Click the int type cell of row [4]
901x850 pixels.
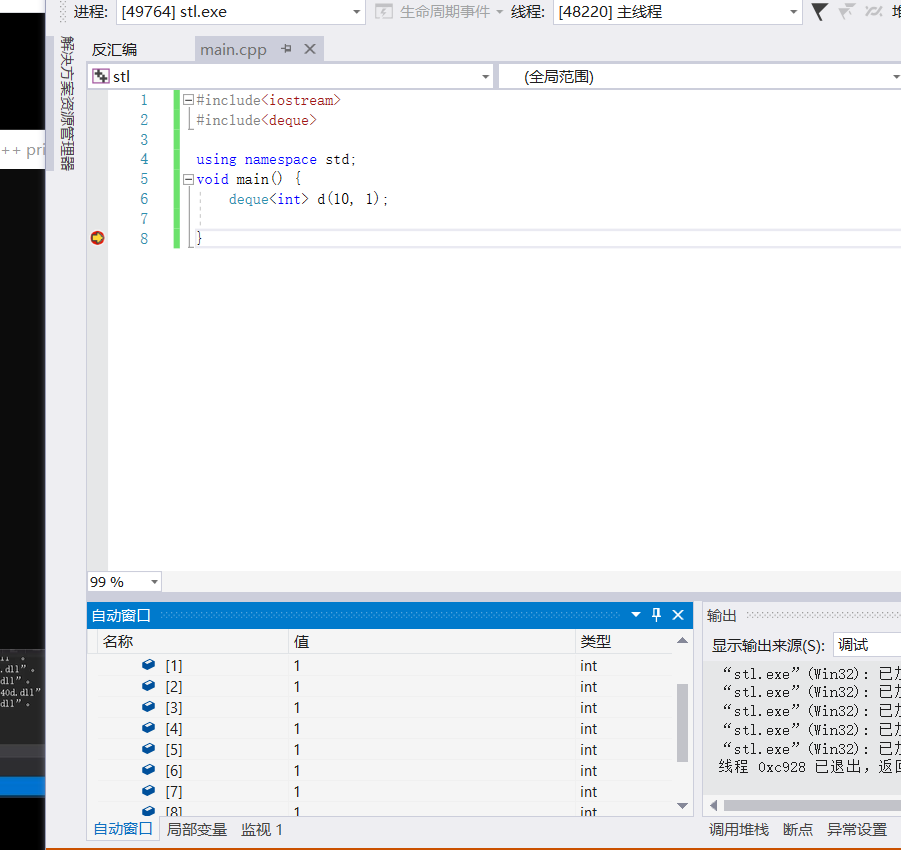coord(623,729)
